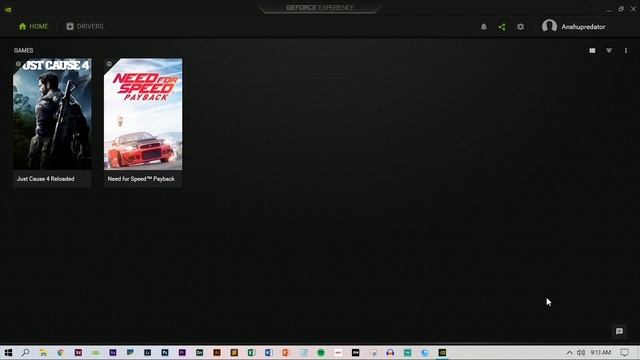Open Microsoft Excel from taskbar
The height and width of the screenshot is (360, 640).
251,353
